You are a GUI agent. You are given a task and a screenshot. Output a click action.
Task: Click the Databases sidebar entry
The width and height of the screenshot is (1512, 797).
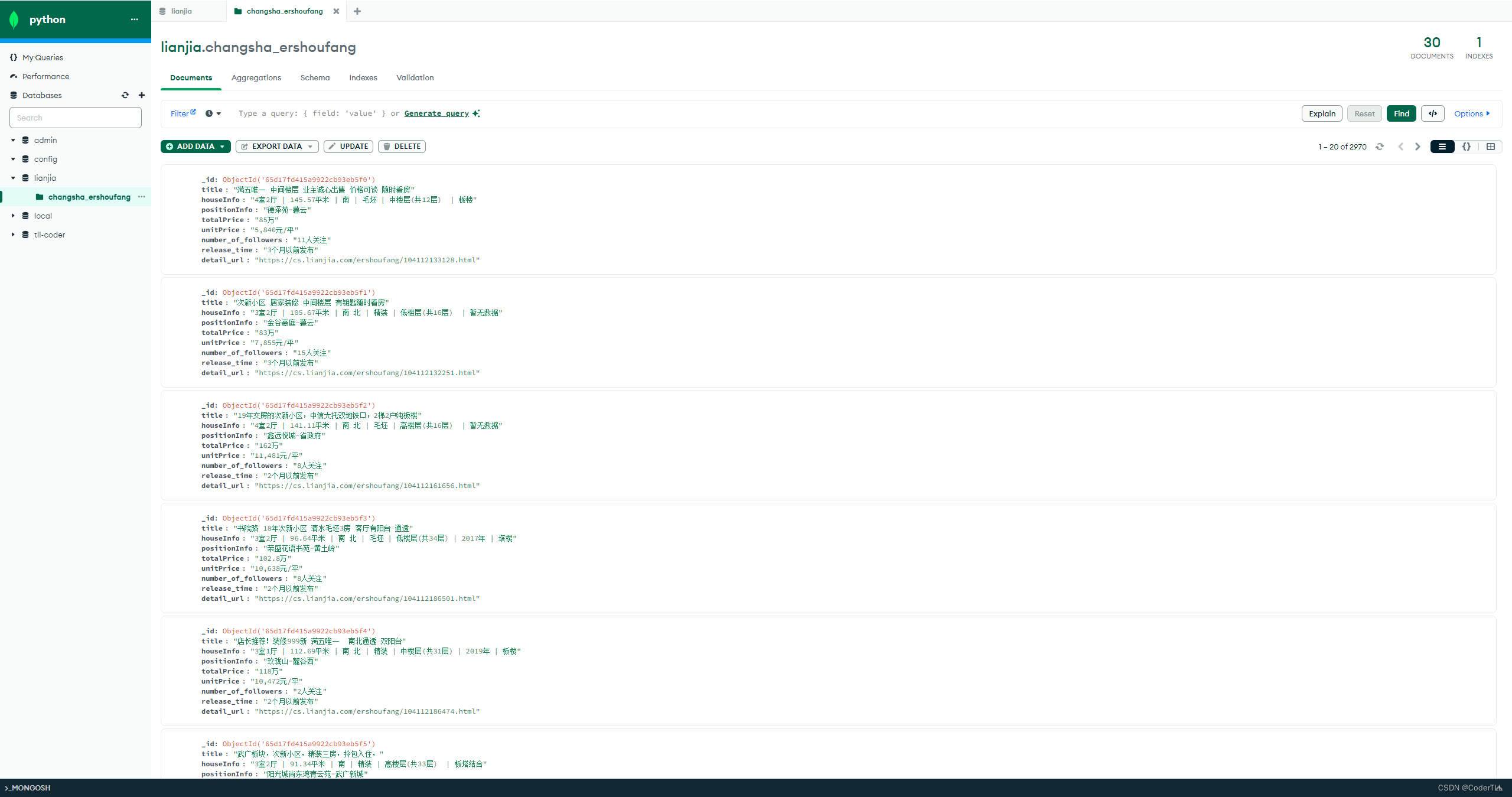coord(42,95)
